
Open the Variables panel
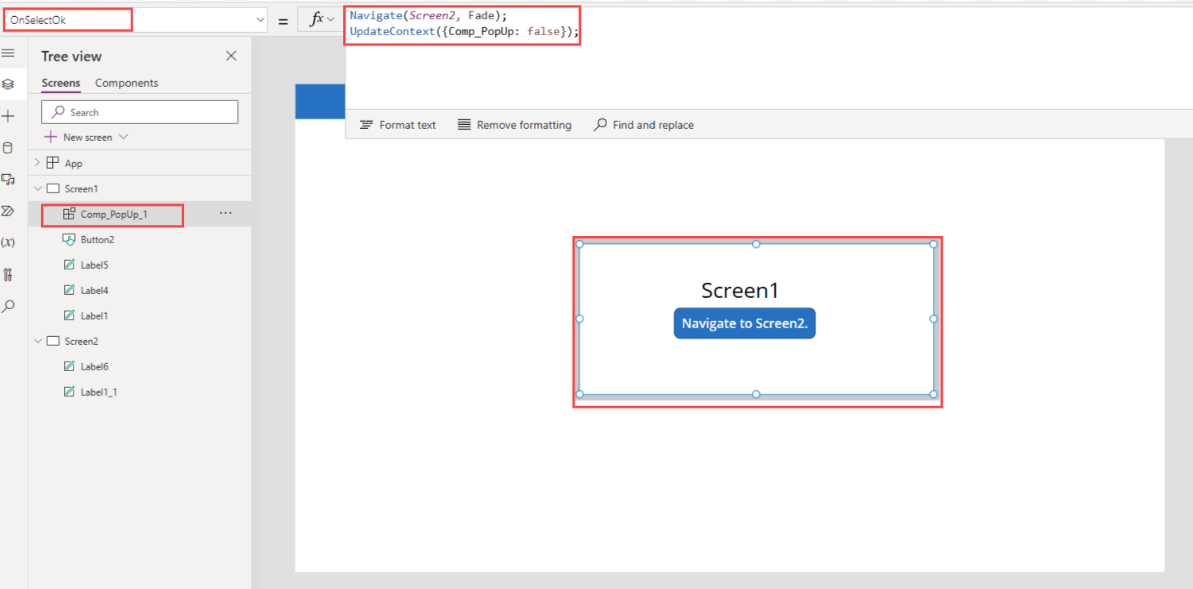click(10, 242)
